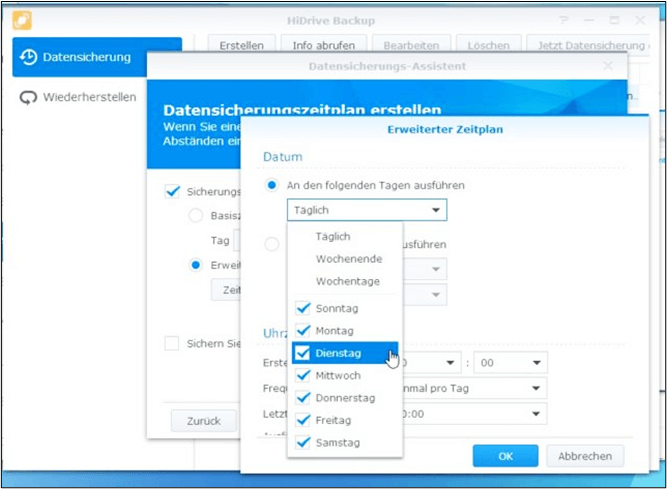
Task: Toggle the Sicherungs checkbox in the assistant
Action: click(x=172, y=191)
